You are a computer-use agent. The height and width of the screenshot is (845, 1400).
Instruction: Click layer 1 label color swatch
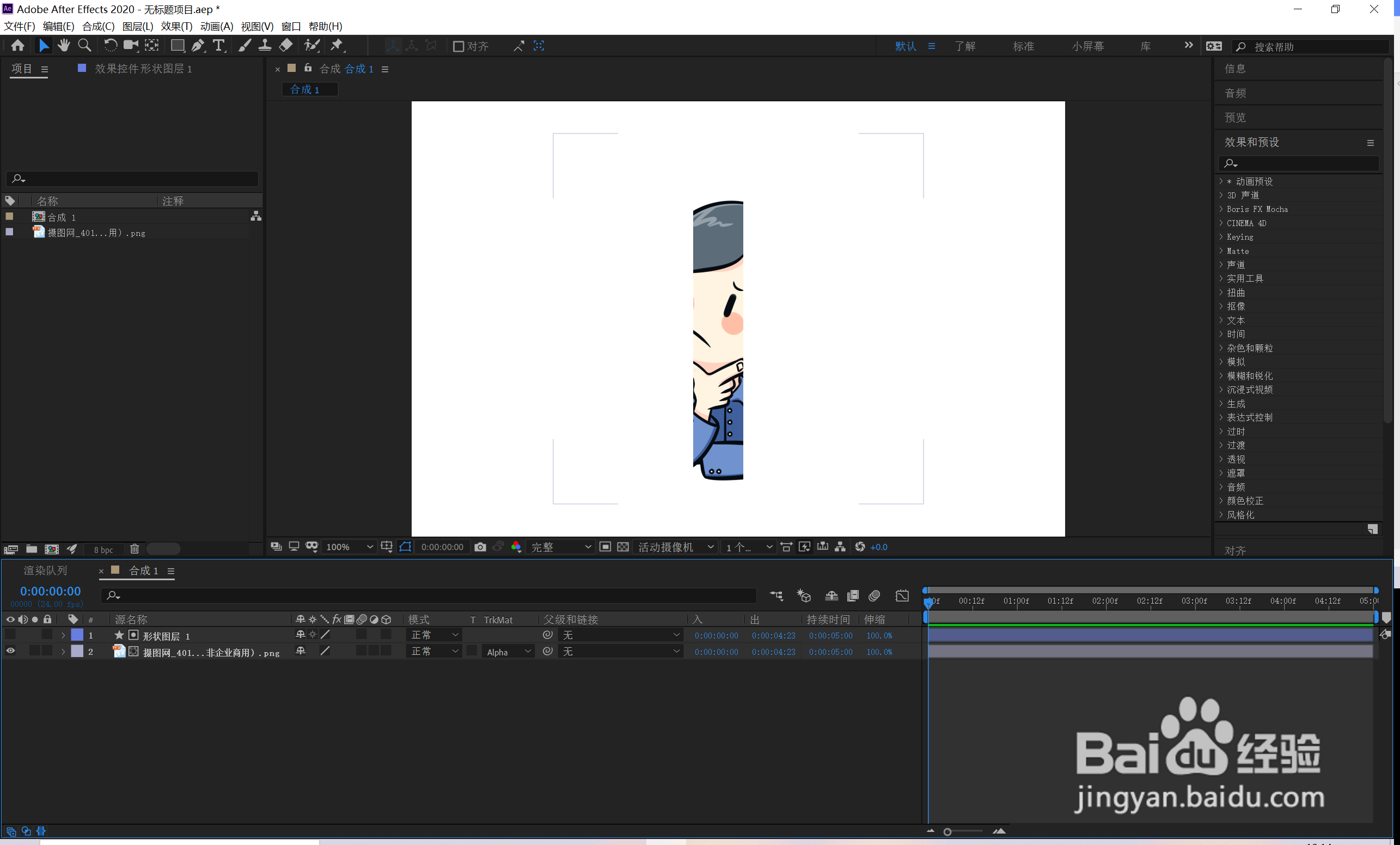(x=77, y=635)
